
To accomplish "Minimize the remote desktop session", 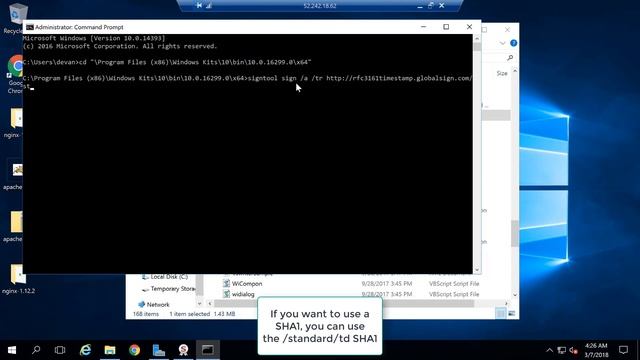I will [x=420, y=6].
